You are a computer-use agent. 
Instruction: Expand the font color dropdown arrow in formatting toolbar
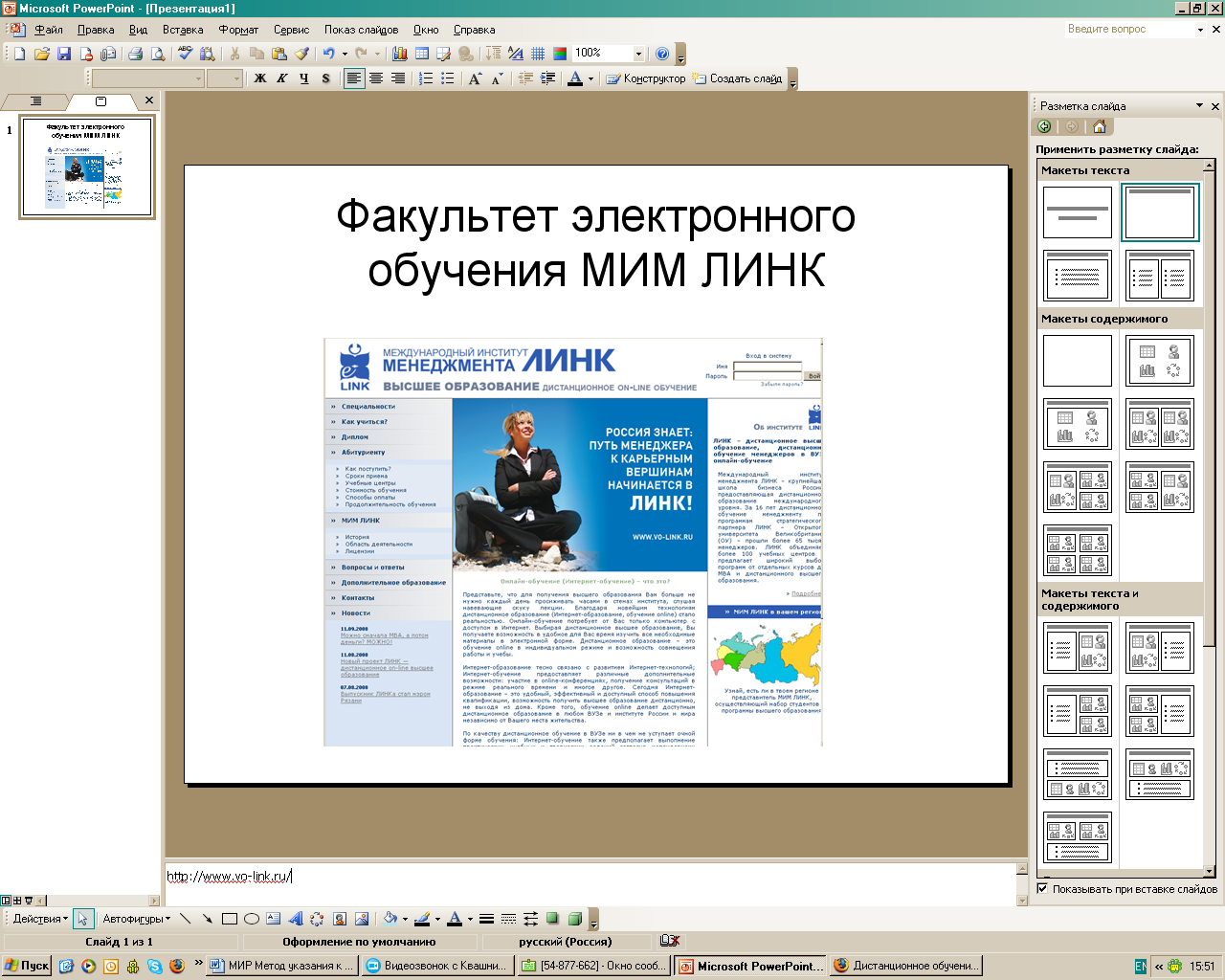(590, 78)
